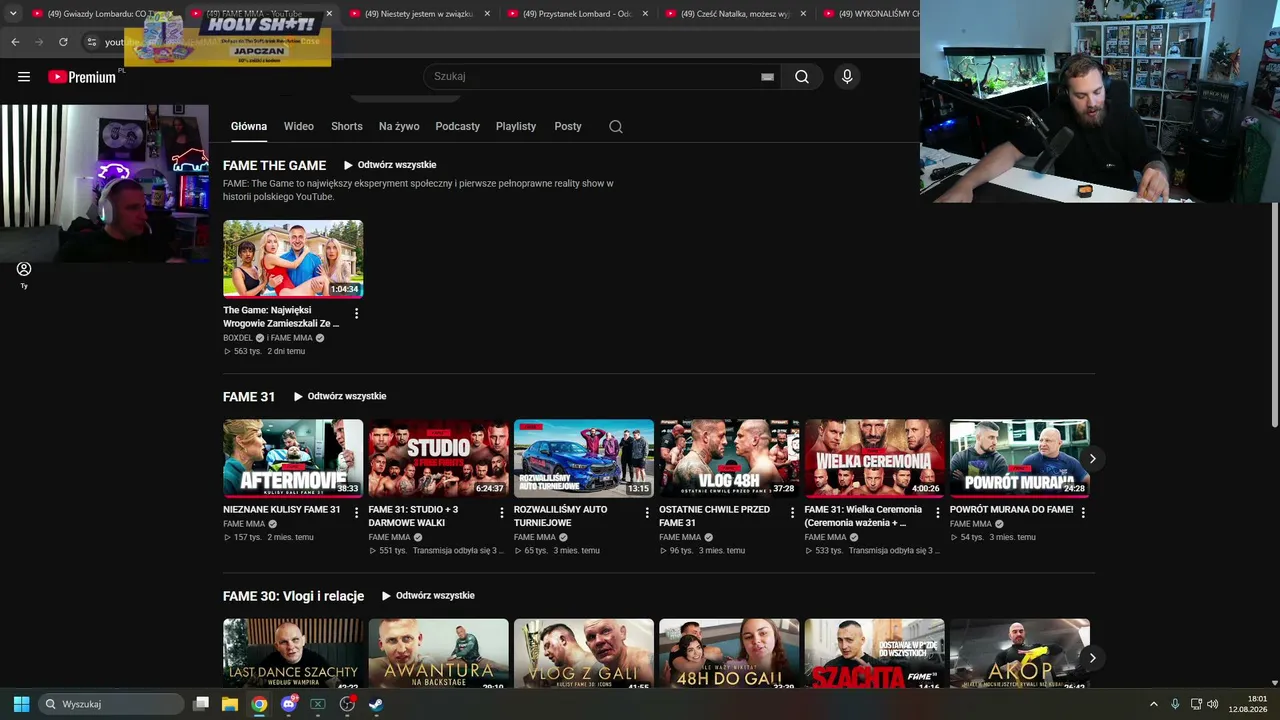
Task: Open the Shorts tab
Action: (347, 127)
